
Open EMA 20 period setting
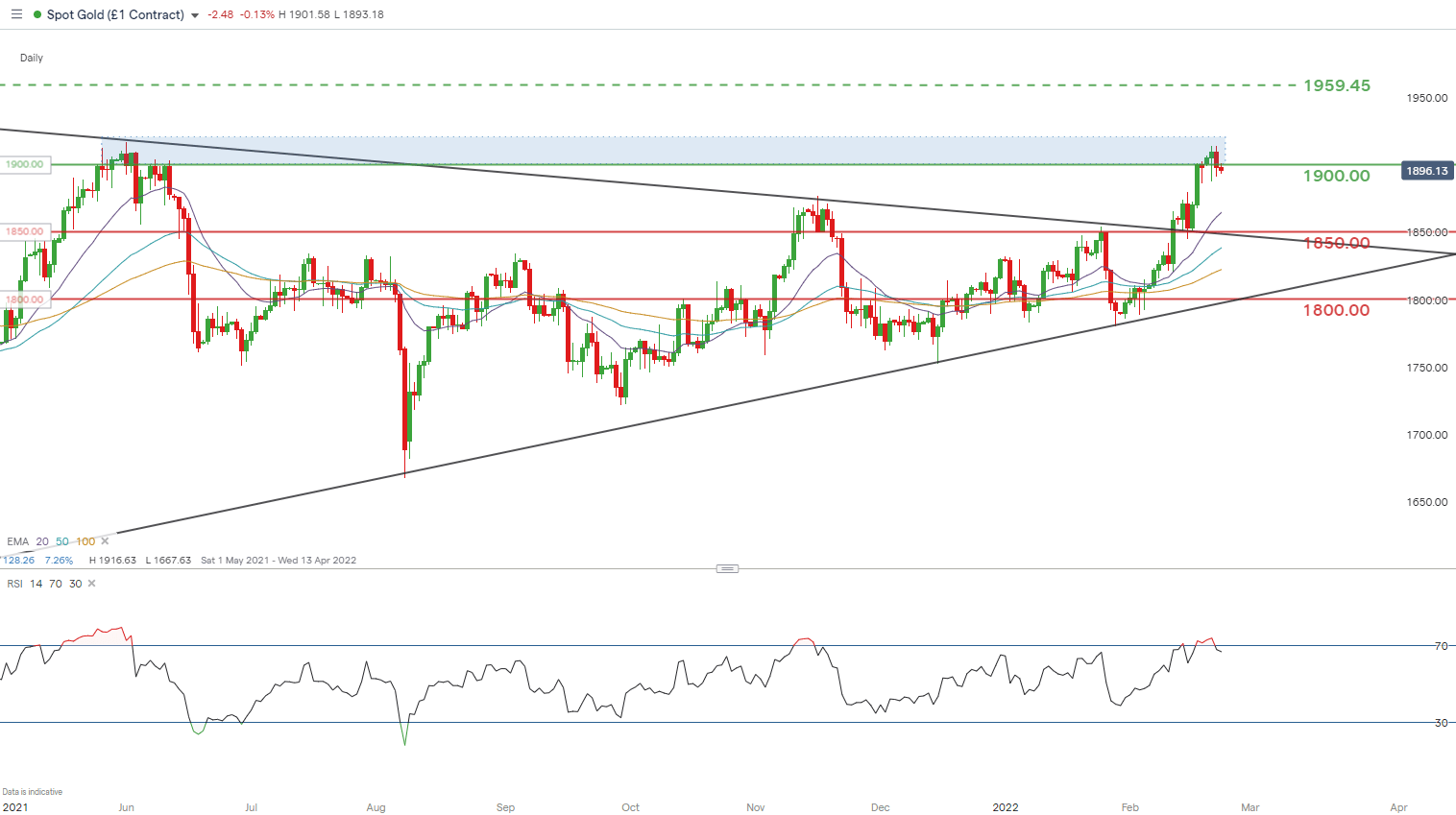point(42,541)
